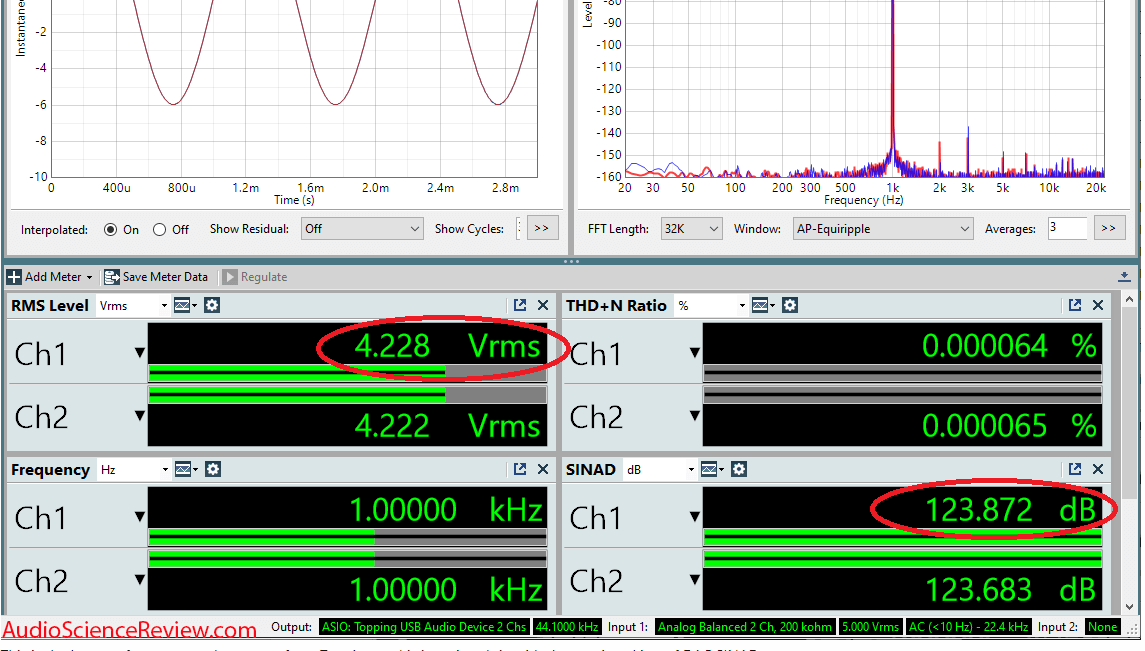Open Frequency Hz unit dropdown
Image resolution: width=1145 pixels, height=651 pixels.
(x=134, y=470)
